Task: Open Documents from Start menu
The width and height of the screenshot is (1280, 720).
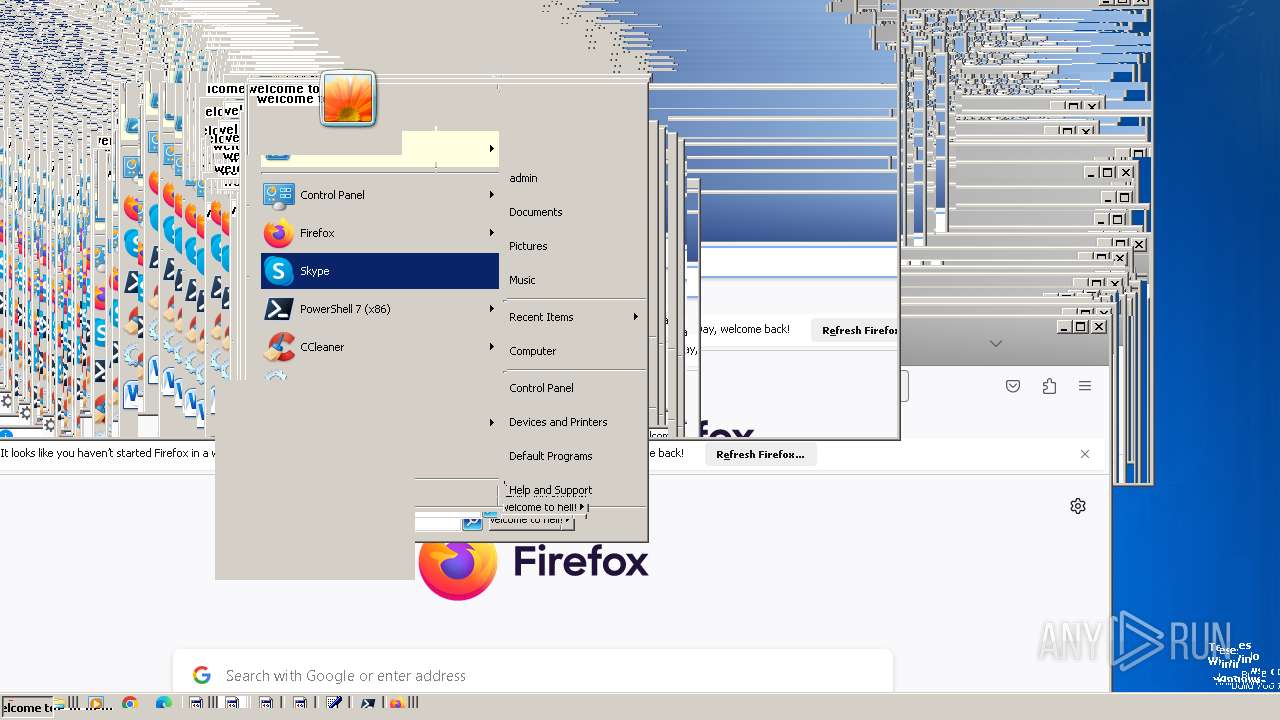Action: pos(535,212)
